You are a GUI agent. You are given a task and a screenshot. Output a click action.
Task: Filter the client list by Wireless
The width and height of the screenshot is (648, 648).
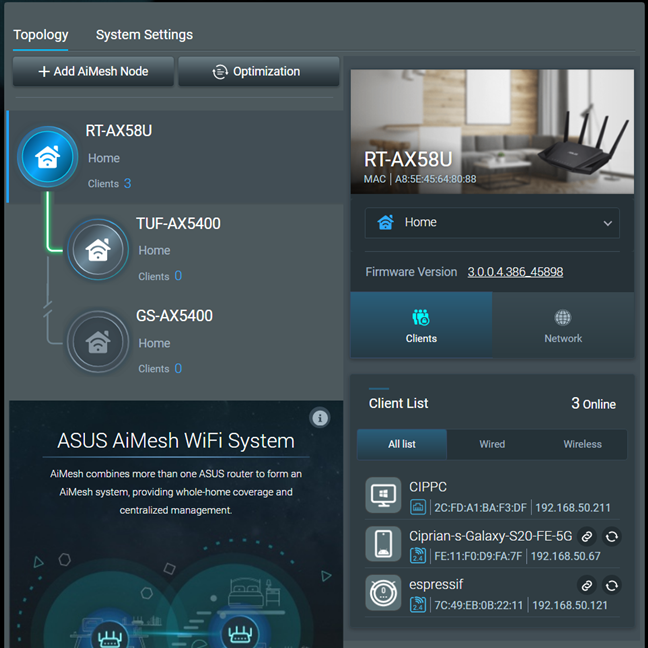click(x=582, y=444)
